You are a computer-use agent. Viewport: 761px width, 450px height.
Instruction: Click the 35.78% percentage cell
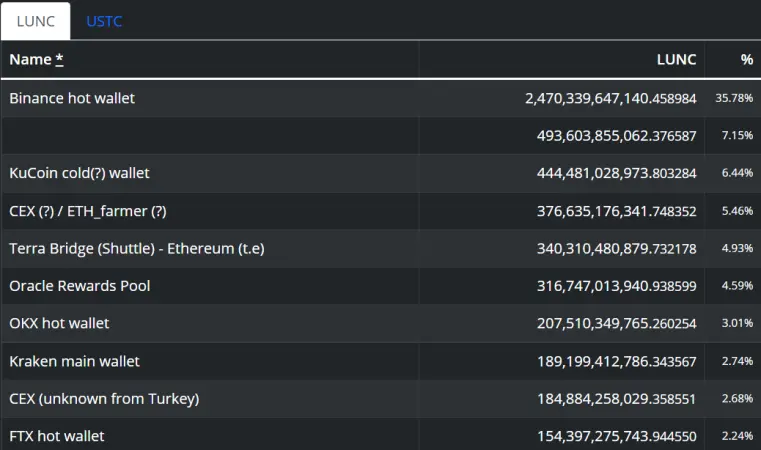[734, 98]
